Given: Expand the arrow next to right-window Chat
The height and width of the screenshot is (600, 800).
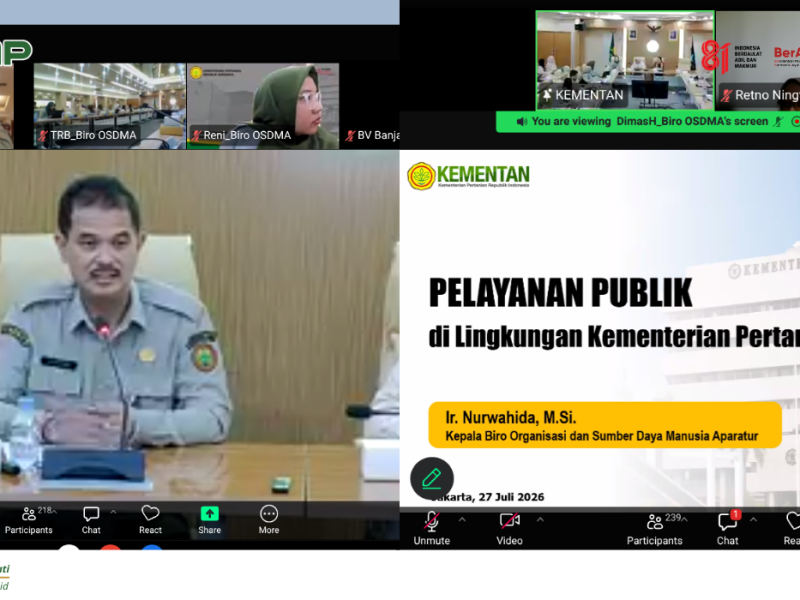Looking at the screenshot, I should (753, 519).
